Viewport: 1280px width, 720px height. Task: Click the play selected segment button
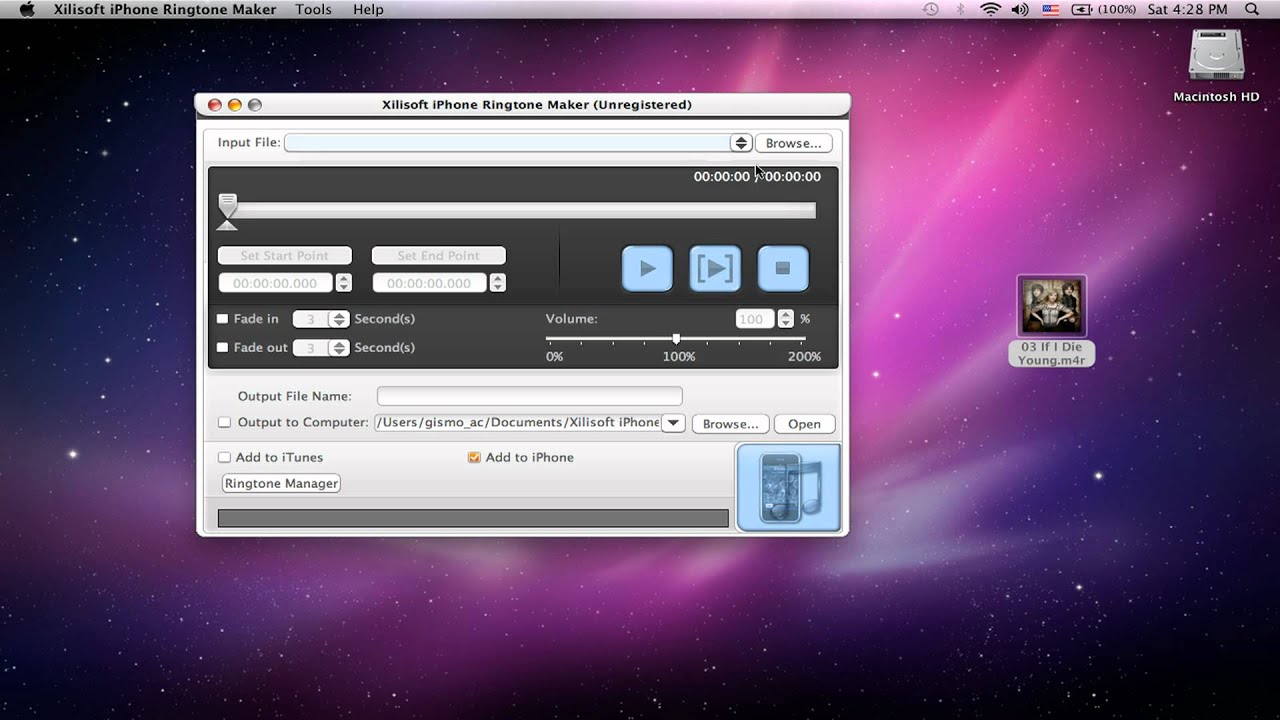(x=715, y=268)
